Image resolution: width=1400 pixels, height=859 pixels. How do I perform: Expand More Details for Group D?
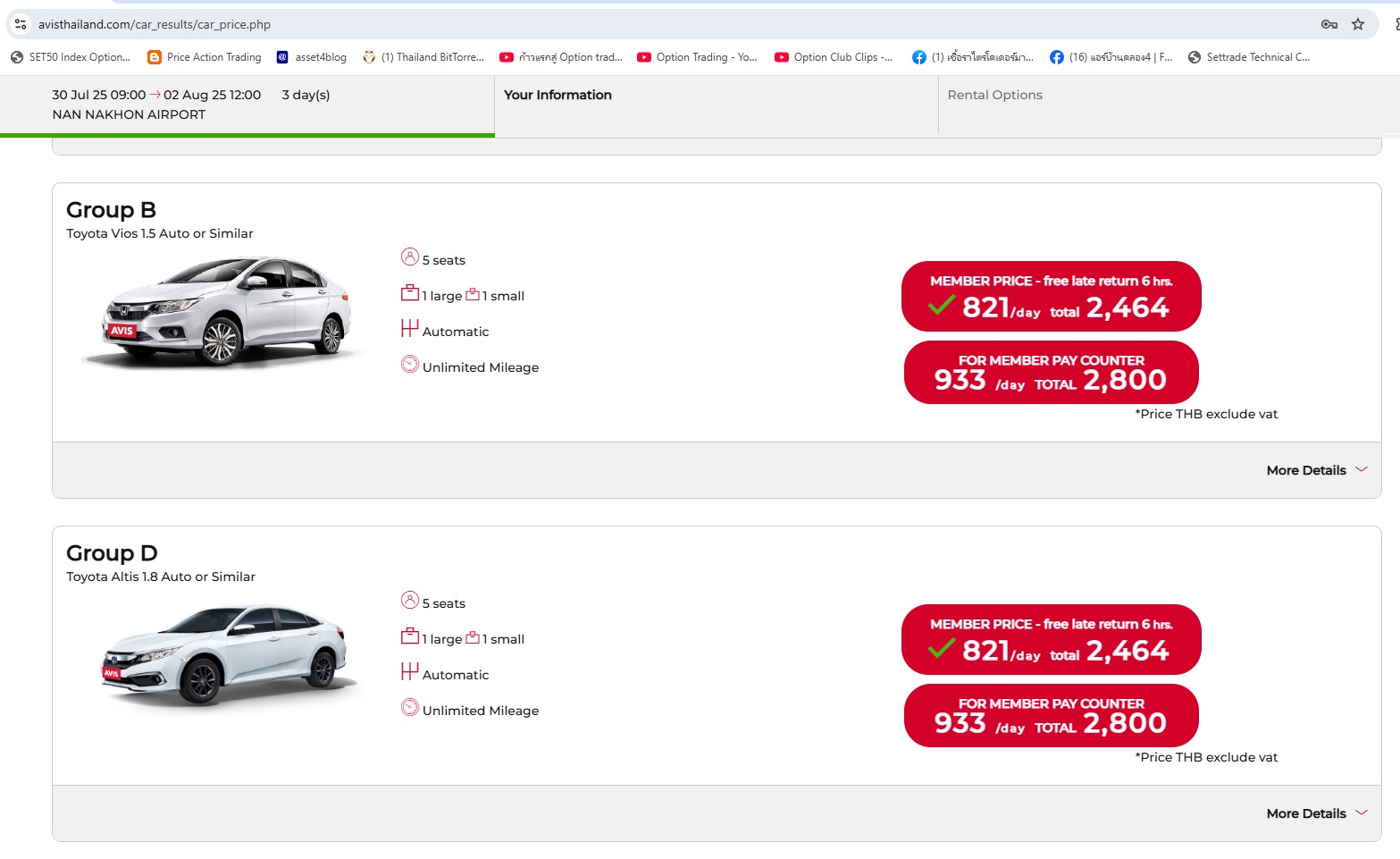click(1316, 813)
